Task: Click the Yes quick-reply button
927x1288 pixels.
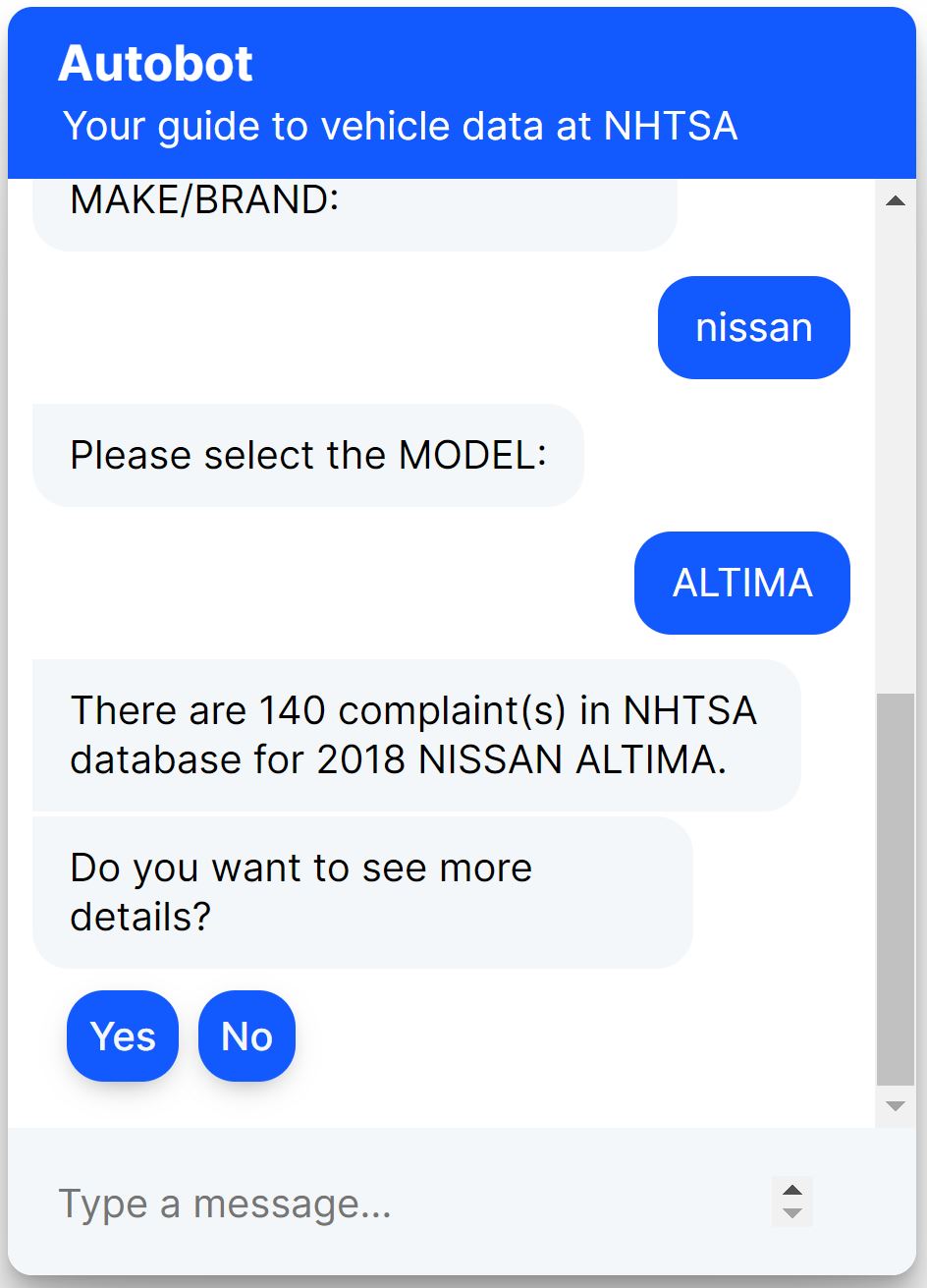Action: click(x=123, y=1036)
